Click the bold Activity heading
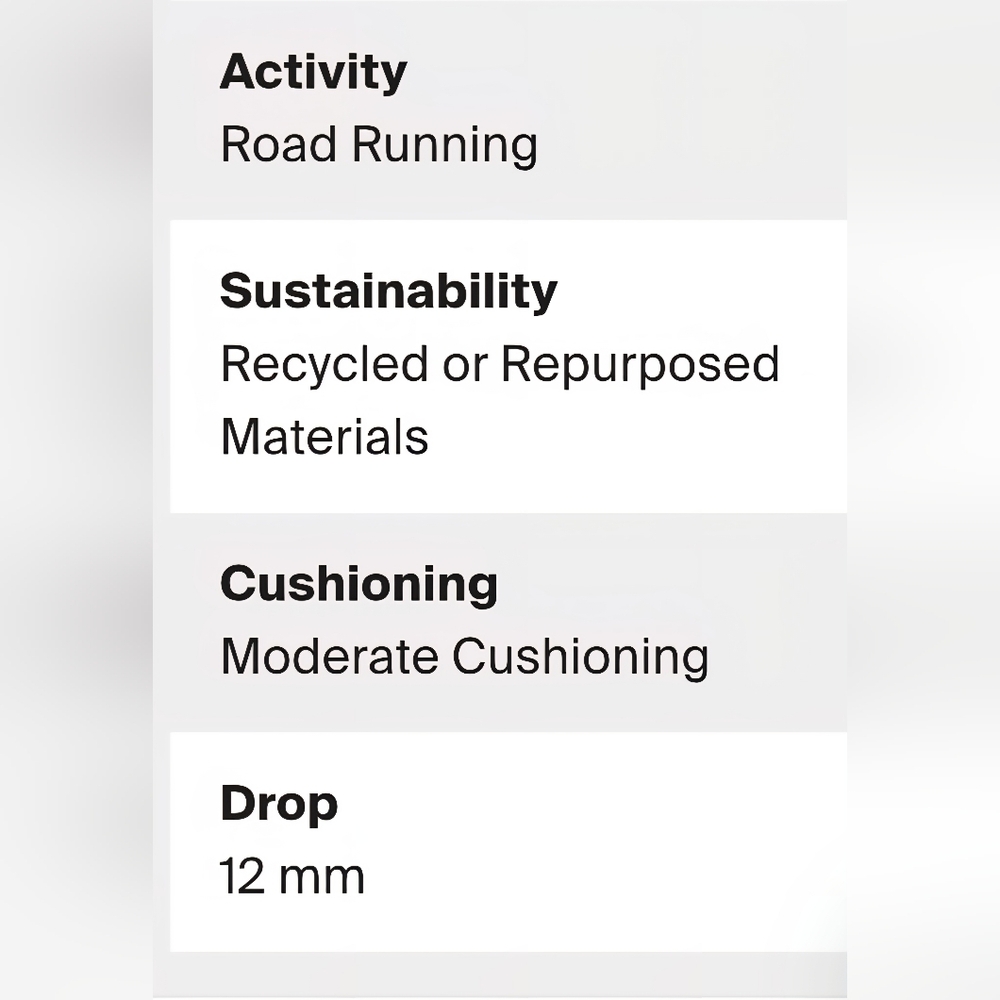 pyautogui.click(x=313, y=73)
